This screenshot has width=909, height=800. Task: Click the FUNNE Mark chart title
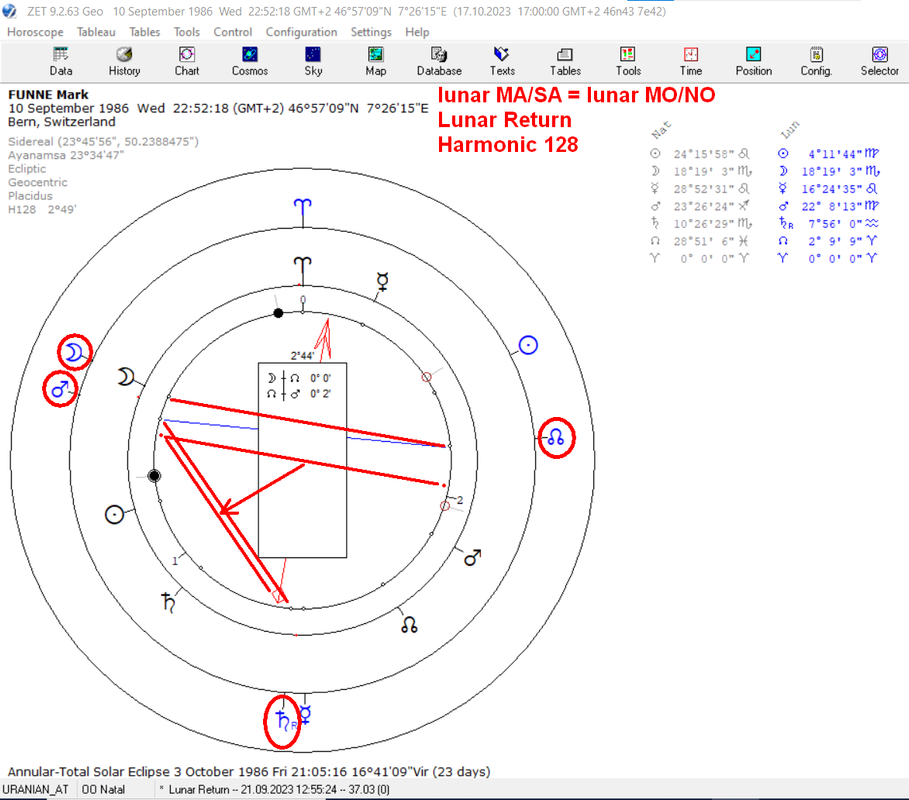[48, 94]
